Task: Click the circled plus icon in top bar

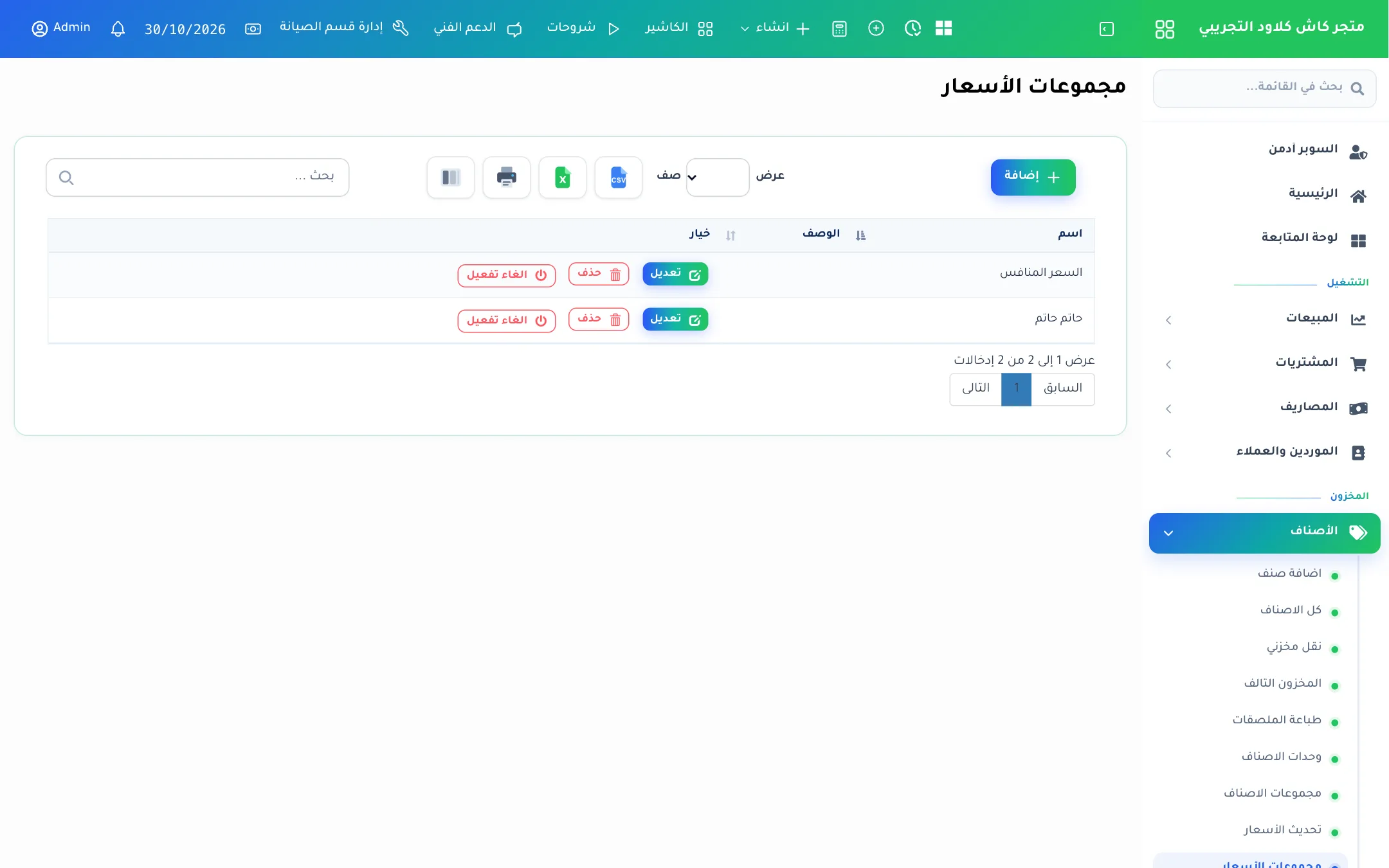Action: pyautogui.click(x=876, y=28)
